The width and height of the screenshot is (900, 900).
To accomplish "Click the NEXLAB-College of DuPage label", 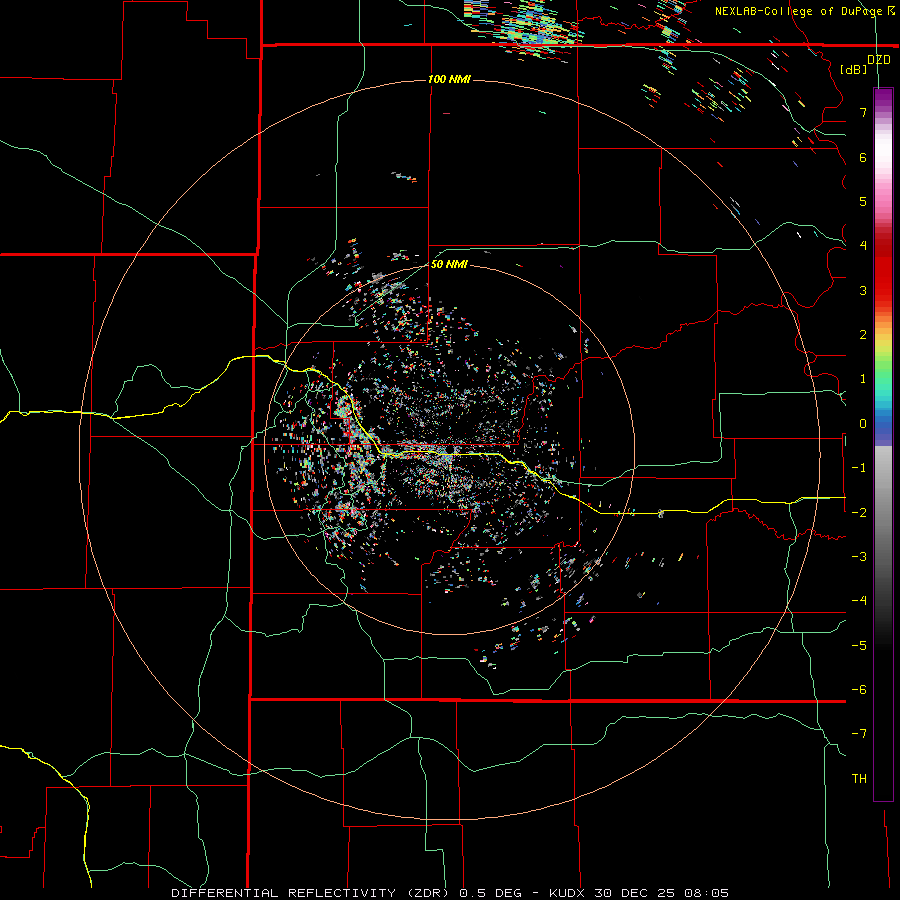I will tap(798, 11).
